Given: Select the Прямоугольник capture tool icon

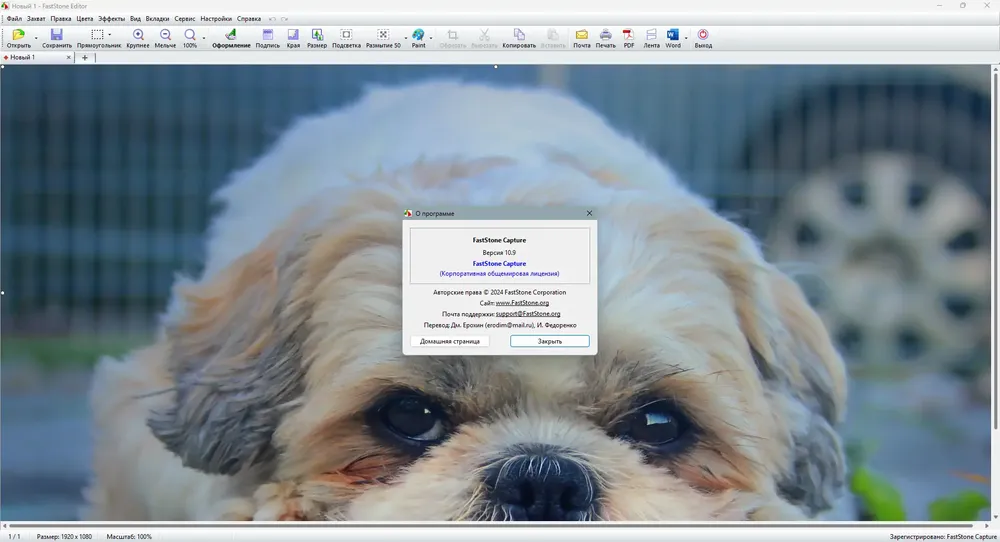Looking at the screenshot, I should [x=97, y=34].
